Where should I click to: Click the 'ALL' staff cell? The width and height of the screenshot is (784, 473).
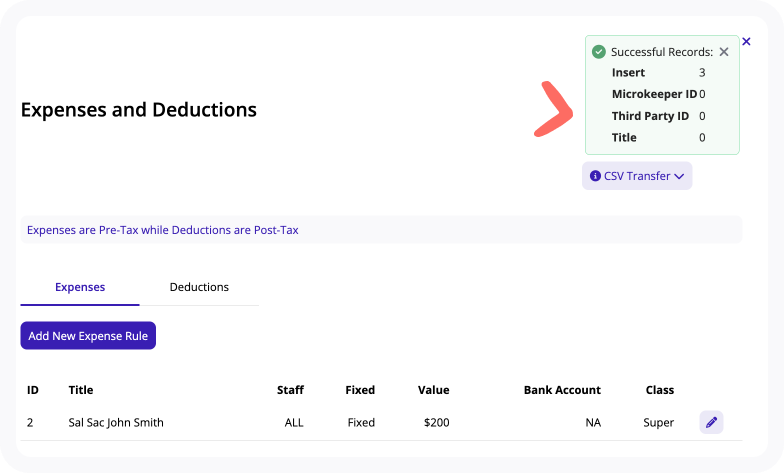click(294, 422)
